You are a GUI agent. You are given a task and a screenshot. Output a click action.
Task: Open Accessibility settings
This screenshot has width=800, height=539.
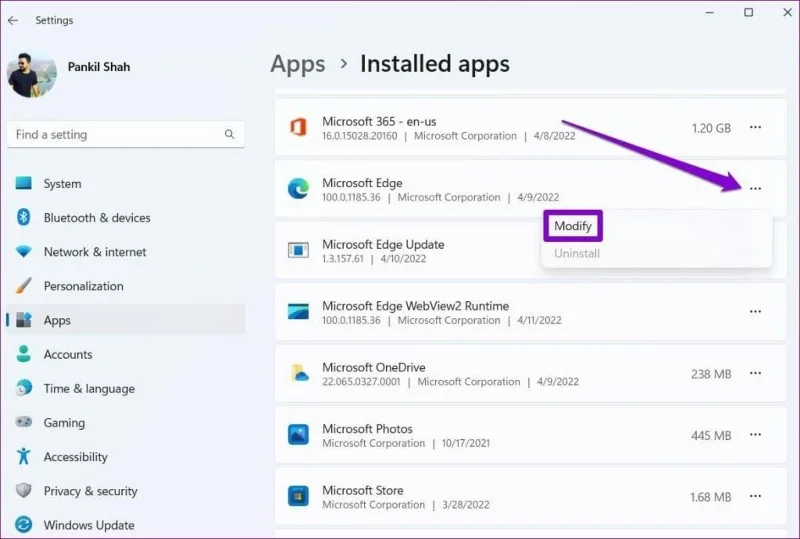point(126,457)
